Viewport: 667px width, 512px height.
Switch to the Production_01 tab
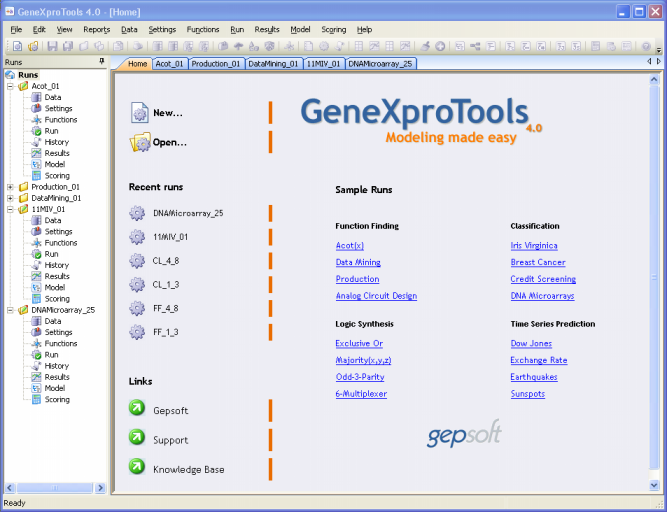coord(216,64)
